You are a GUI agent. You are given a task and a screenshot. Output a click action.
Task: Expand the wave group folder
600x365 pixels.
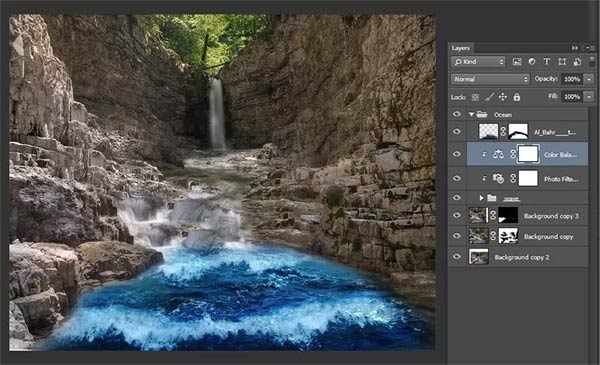point(482,198)
